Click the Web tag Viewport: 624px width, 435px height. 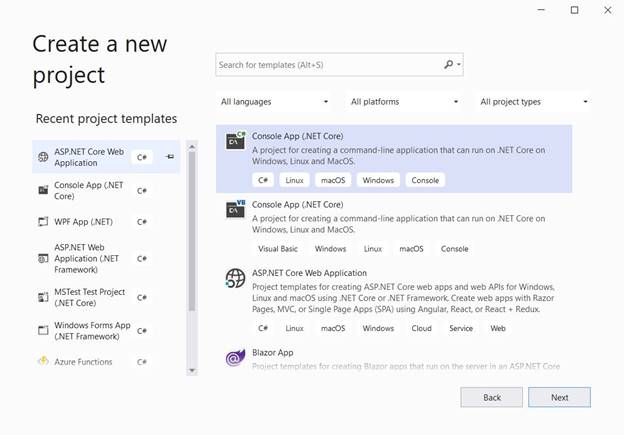498,328
